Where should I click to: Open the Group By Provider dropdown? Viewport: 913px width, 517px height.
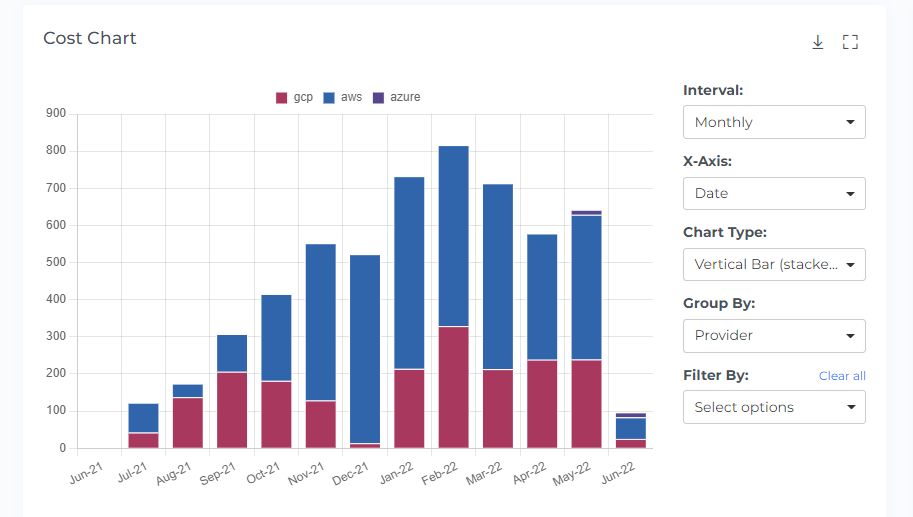(x=774, y=336)
